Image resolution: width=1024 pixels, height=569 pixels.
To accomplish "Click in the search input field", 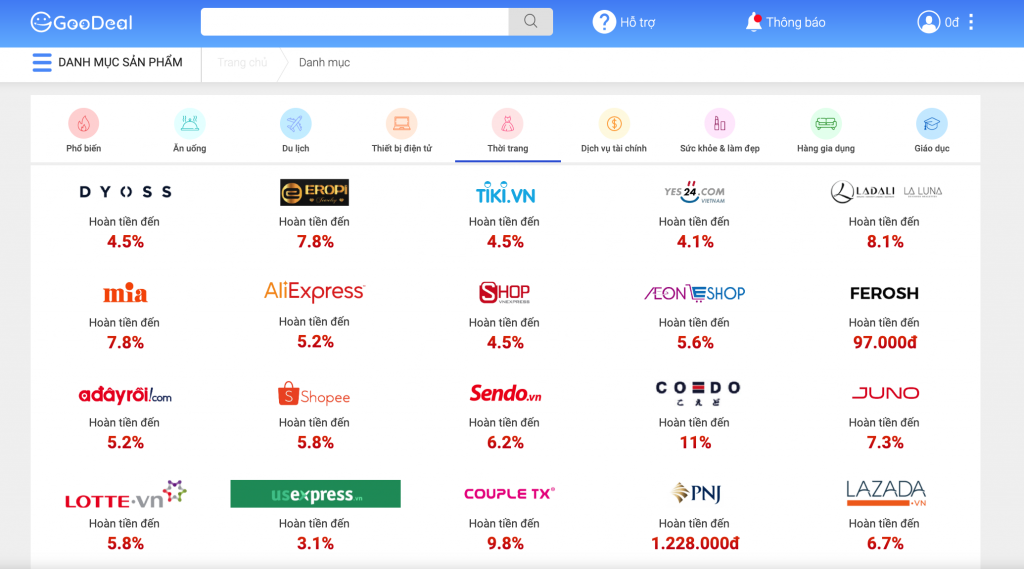I will [x=355, y=22].
